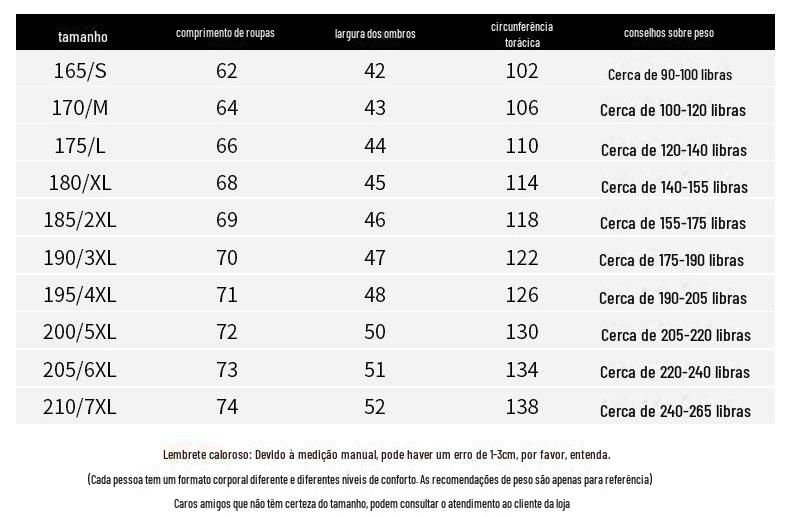This screenshot has width=790, height=517.
Task: Click the 175/L size cell
Action: 80,145
